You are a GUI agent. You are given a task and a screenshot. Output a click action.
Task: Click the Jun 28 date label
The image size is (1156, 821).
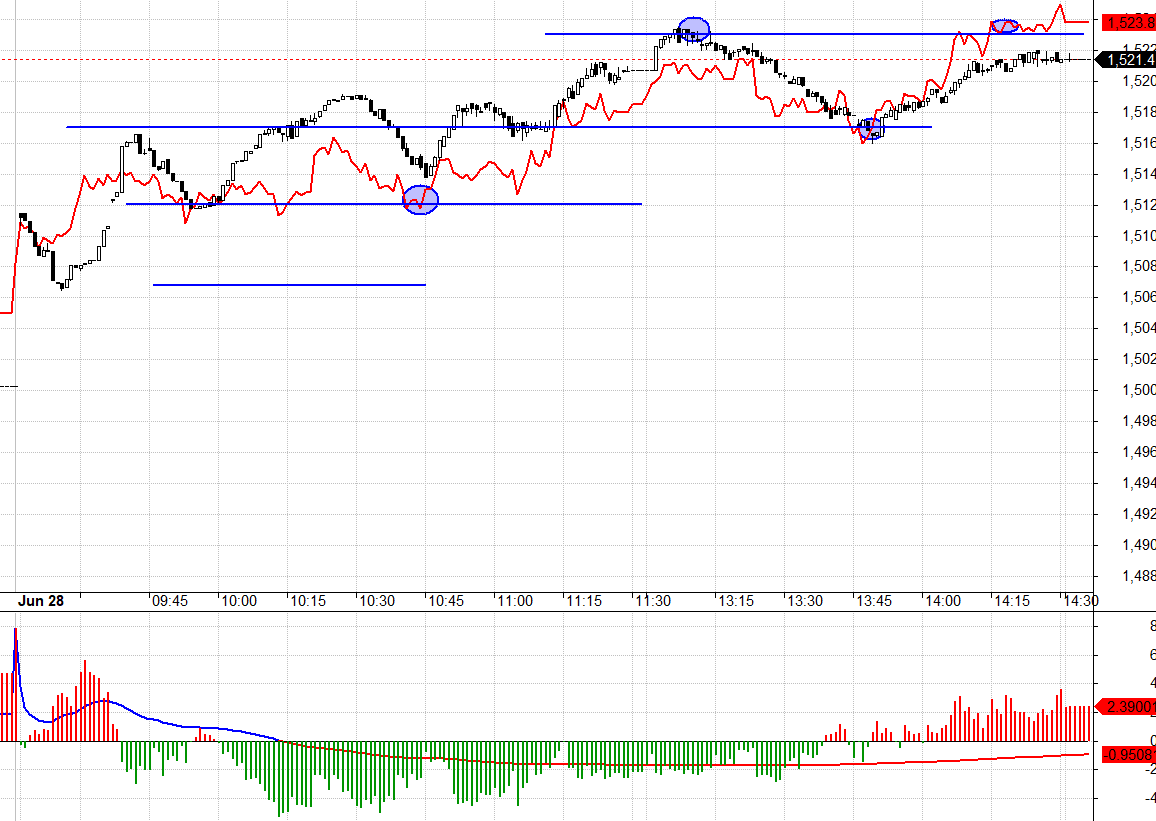click(40, 600)
